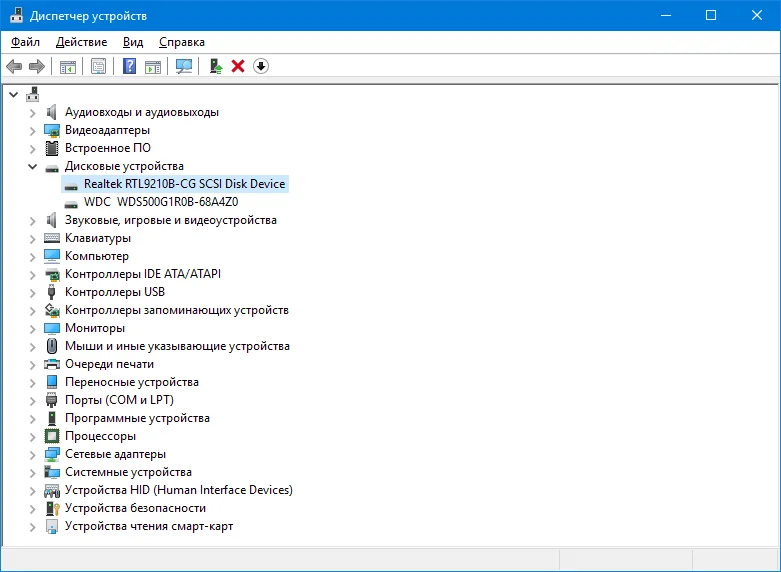781x572 pixels.
Task: Click the Дисковые устройства drive icon
Action: coord(52,168)
